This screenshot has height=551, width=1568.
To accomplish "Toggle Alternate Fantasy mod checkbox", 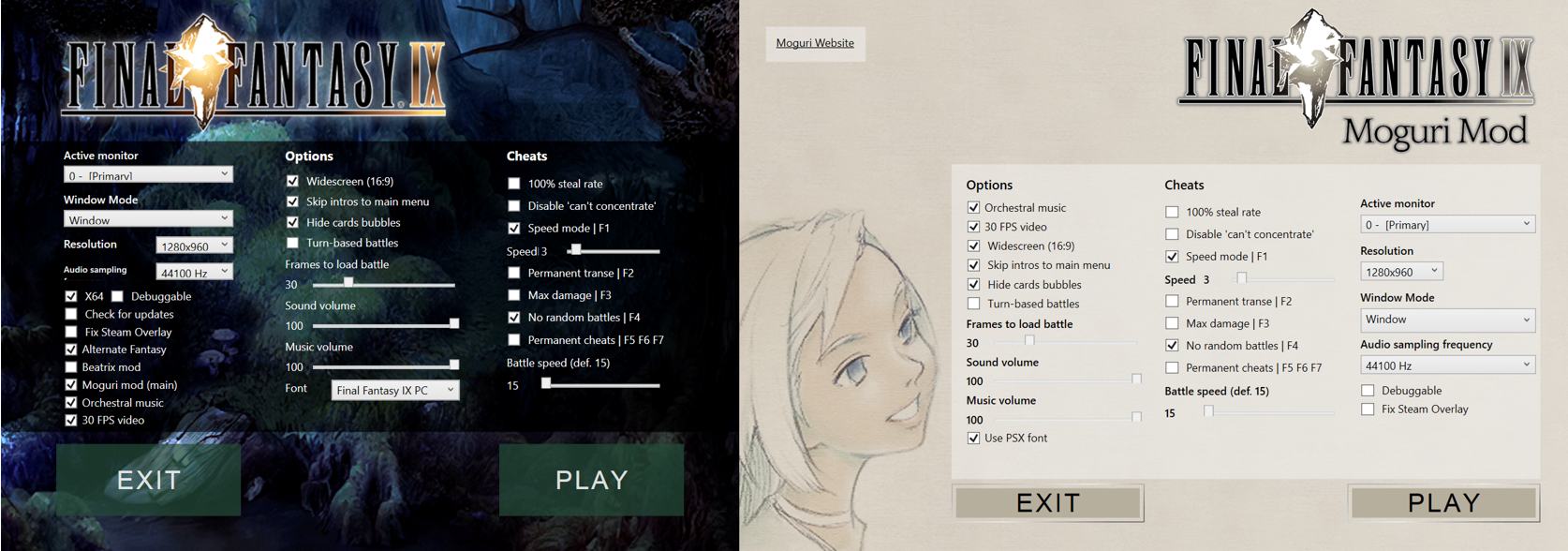I will pos(71,350).
